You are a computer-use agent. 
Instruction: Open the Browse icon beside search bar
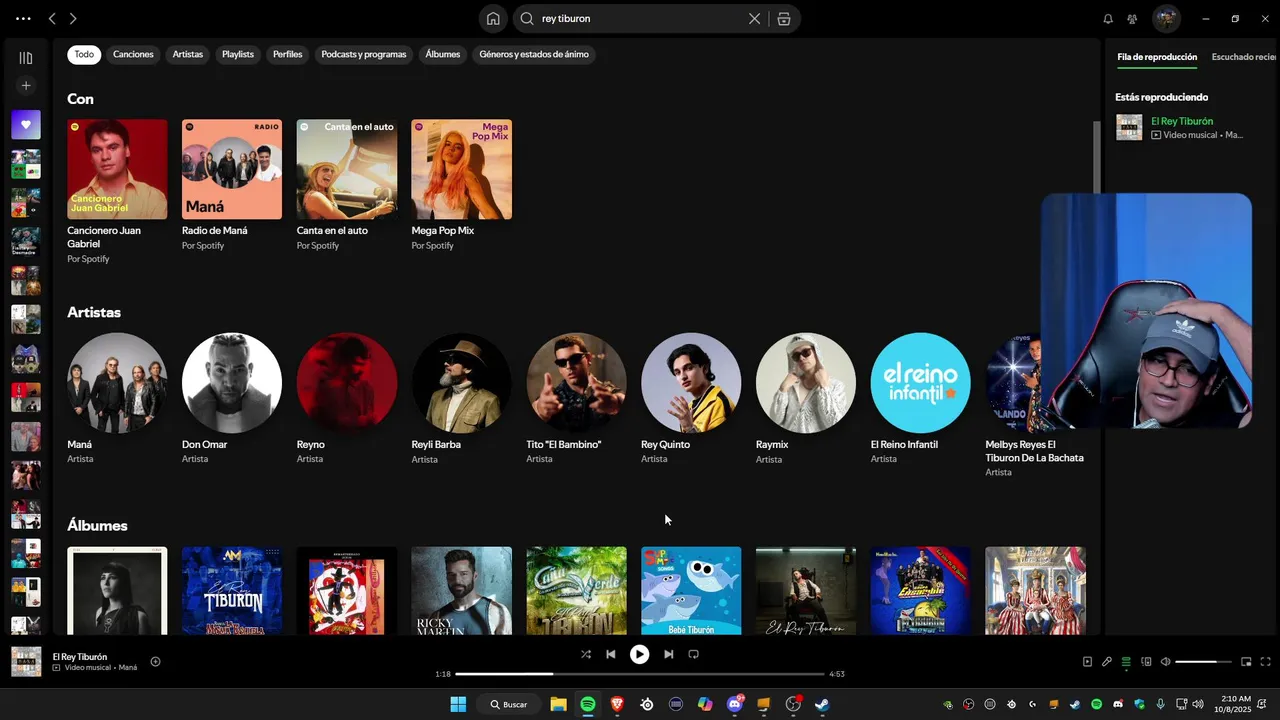(x=783, y=18)
